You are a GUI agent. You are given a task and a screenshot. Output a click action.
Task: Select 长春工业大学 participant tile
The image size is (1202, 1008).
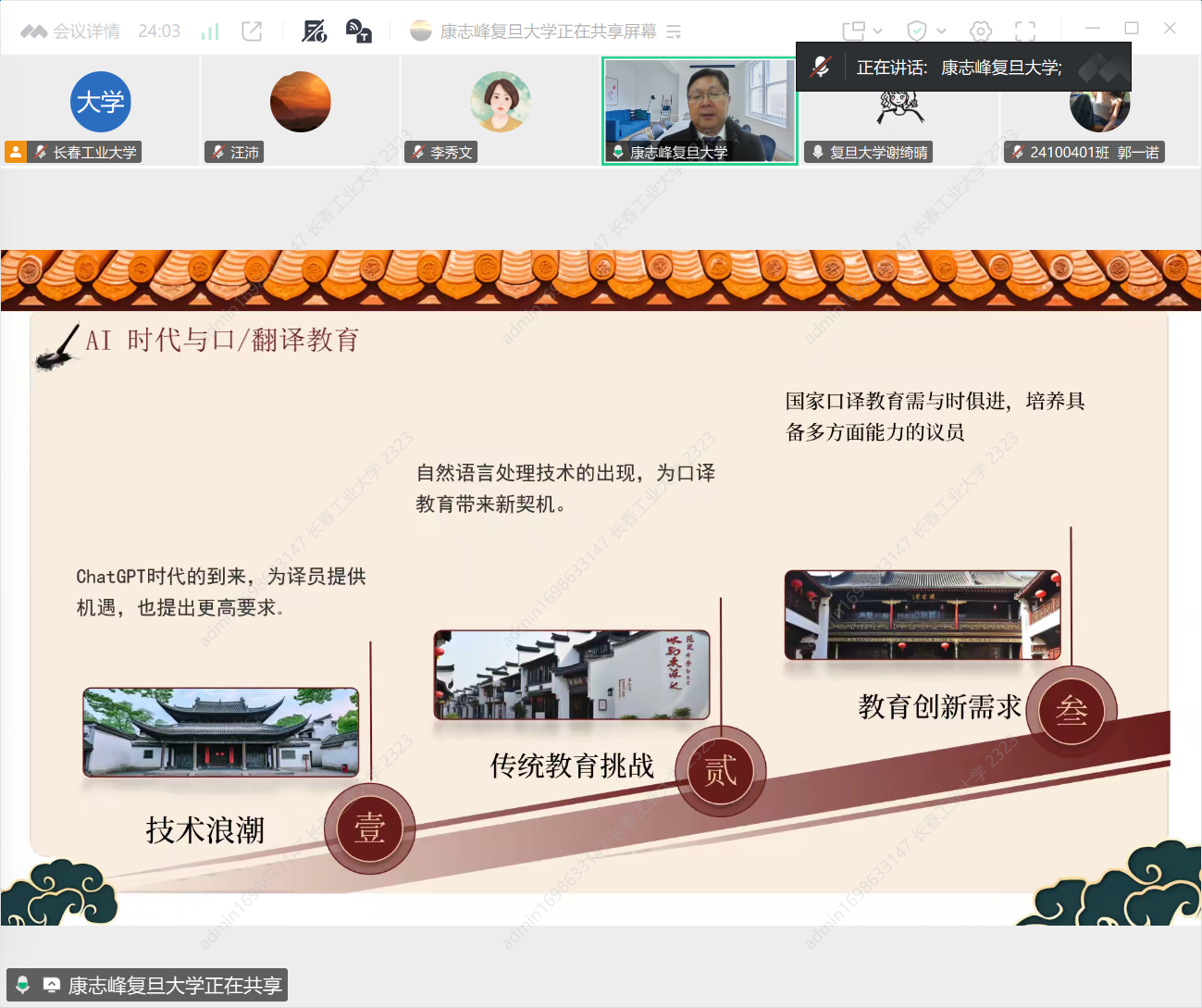pyautogui.click(x=100, y=109)
